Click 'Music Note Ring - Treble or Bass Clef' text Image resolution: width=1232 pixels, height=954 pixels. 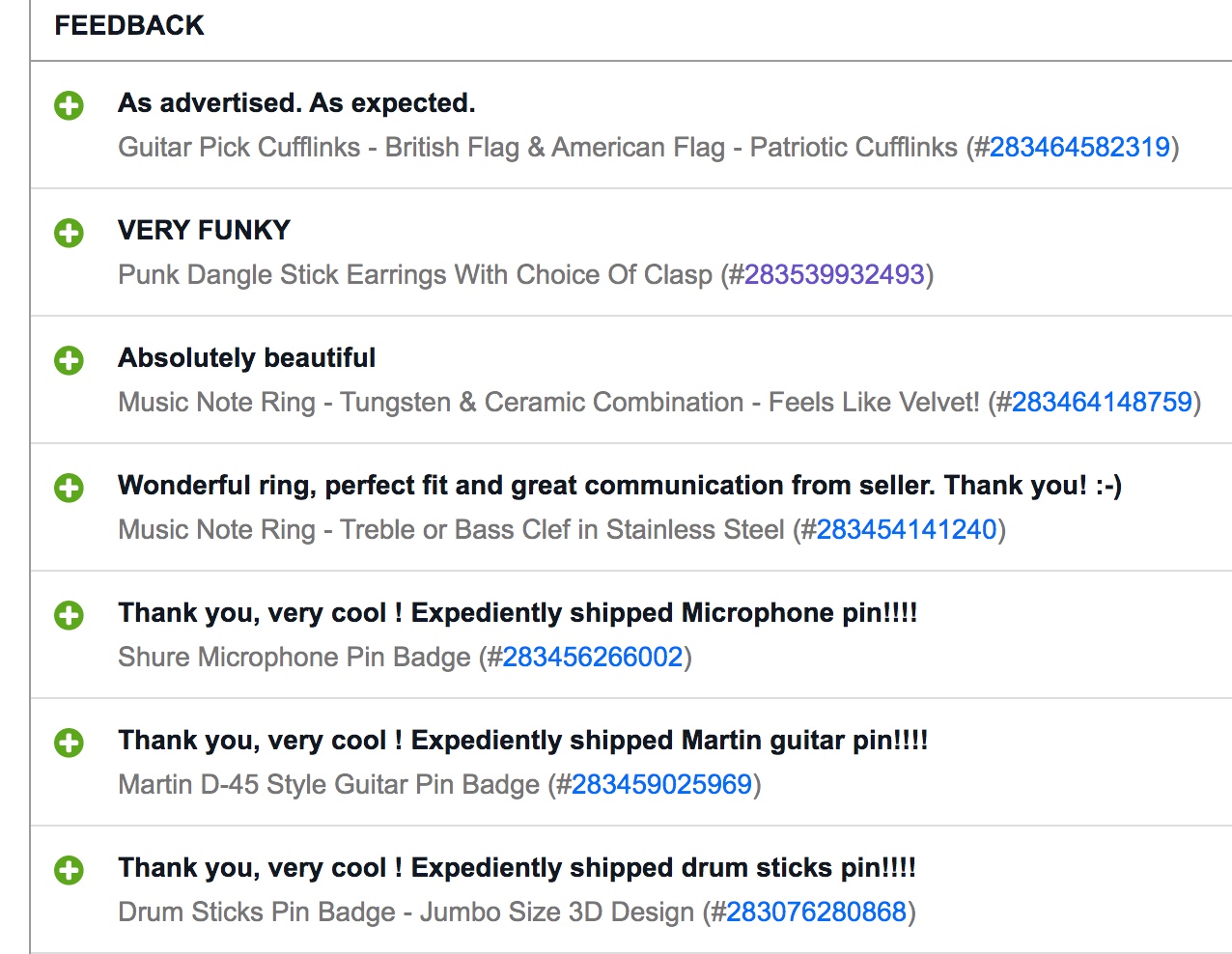[451, 529]
